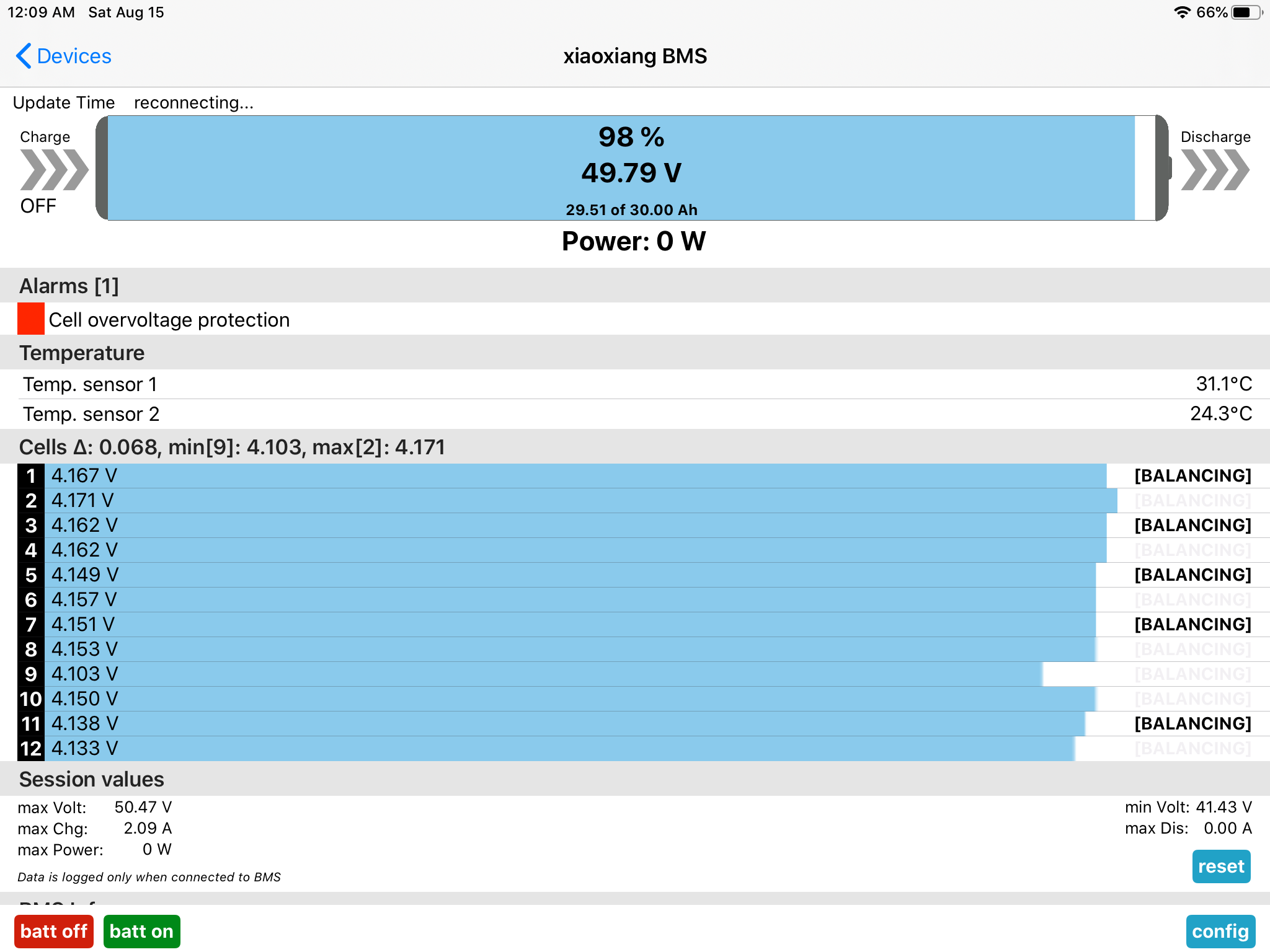Screen dimensions: 1270x952
Task: Collapse the Temperature section header
Action: point(82,353)
